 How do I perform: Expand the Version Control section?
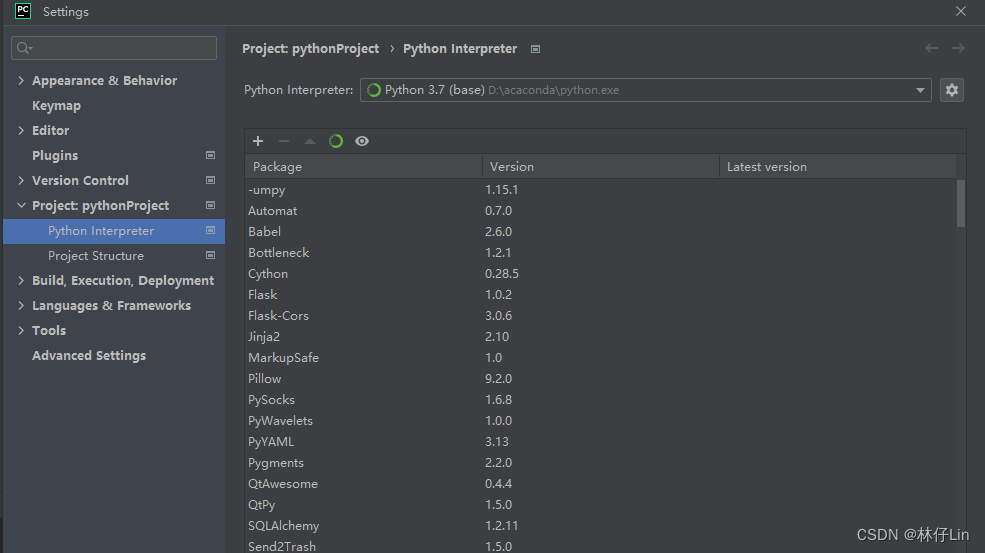click(21, 180)
